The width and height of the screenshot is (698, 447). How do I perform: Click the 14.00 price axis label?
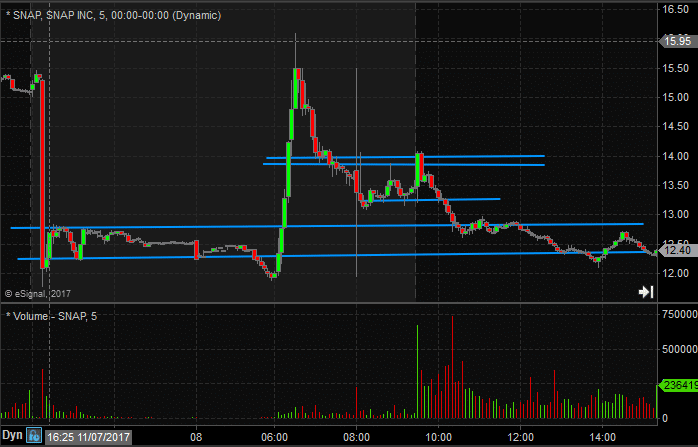click(x=676, y=156)
